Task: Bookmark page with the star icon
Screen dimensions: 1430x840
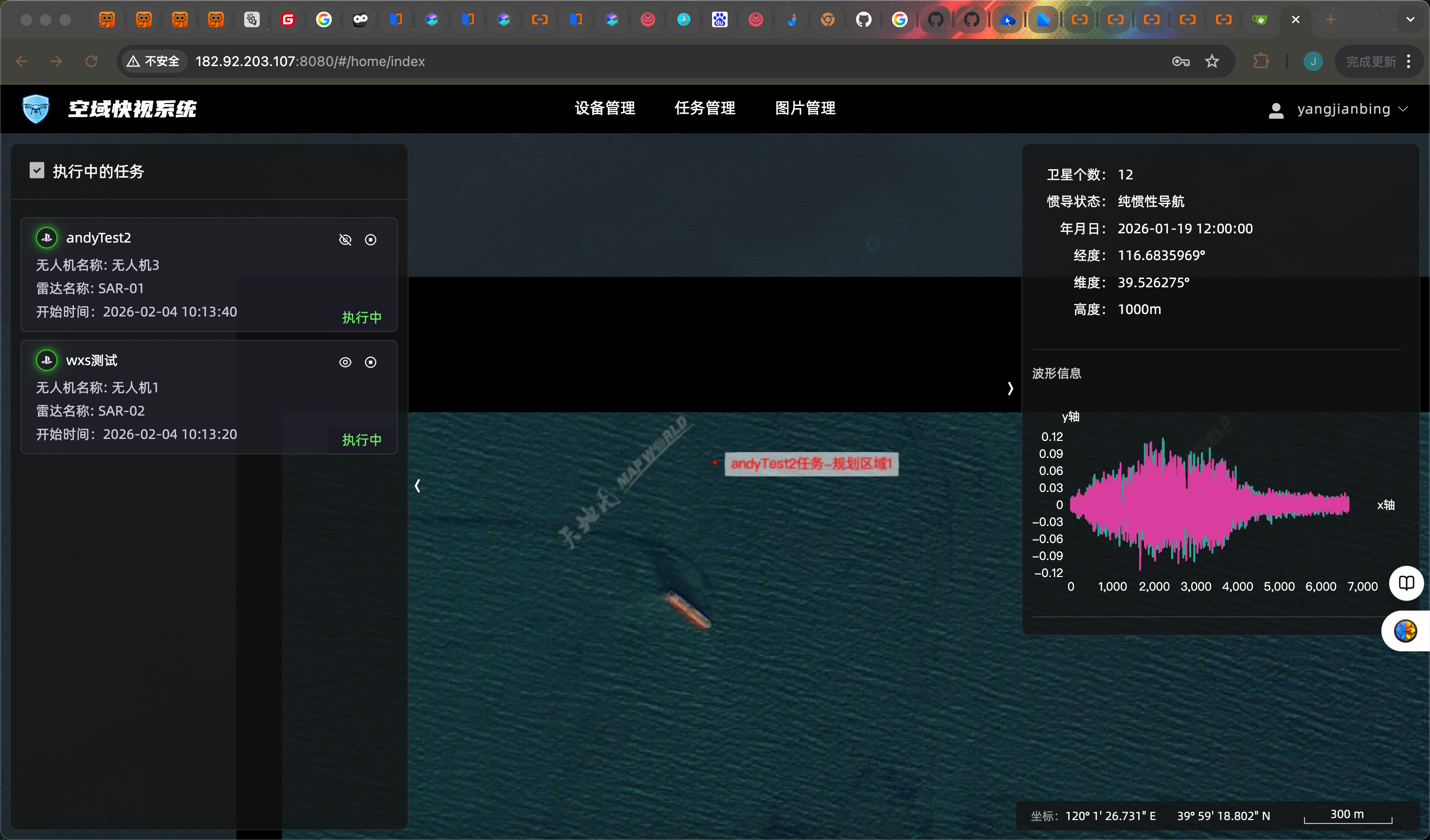Action: 1212,61
